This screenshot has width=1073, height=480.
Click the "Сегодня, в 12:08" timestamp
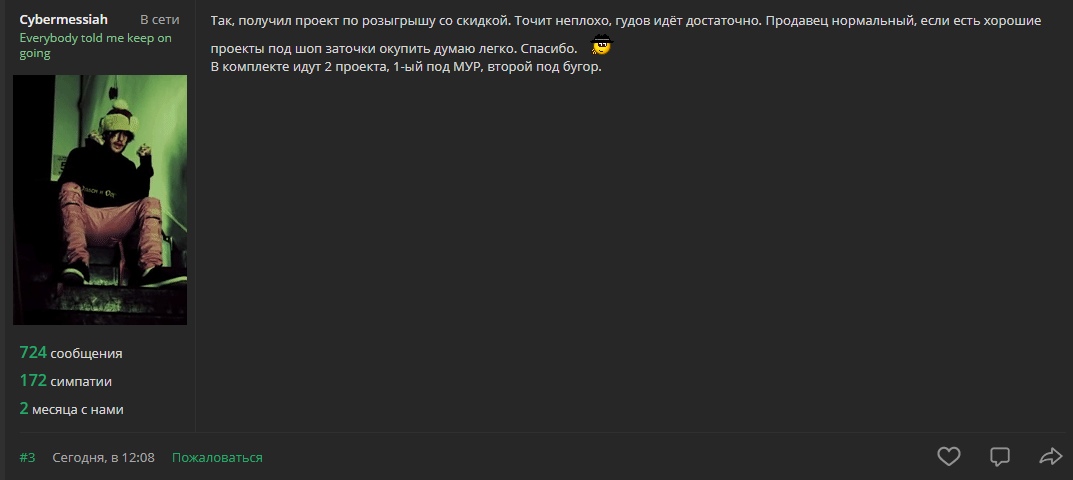click(103, 457)
